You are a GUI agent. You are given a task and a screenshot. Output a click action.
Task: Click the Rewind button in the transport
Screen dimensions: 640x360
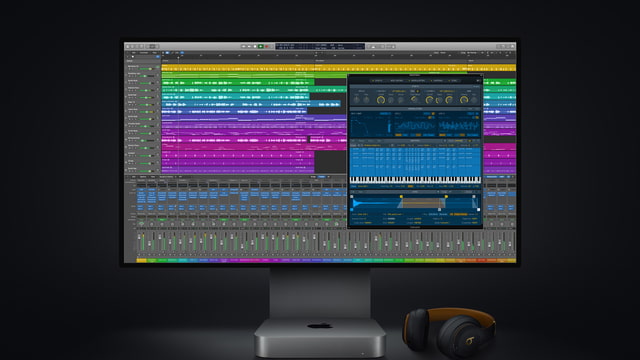point(244,47)
